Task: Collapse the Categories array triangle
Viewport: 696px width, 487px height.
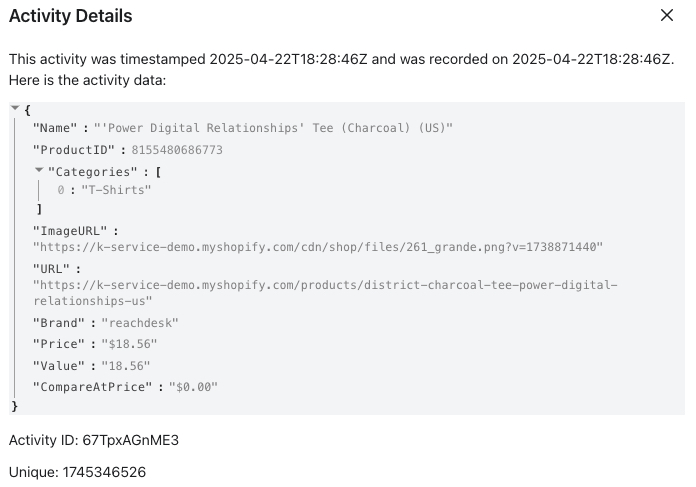Action: pos(39,171)
